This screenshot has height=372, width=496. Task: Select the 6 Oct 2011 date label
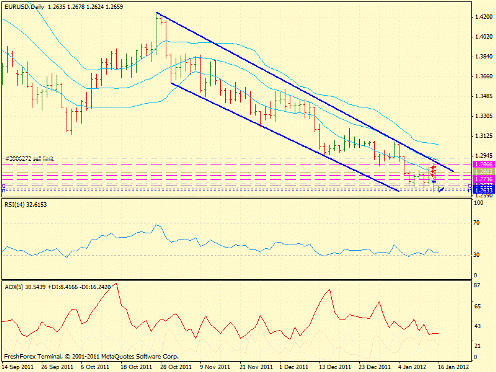click(96, 367)
